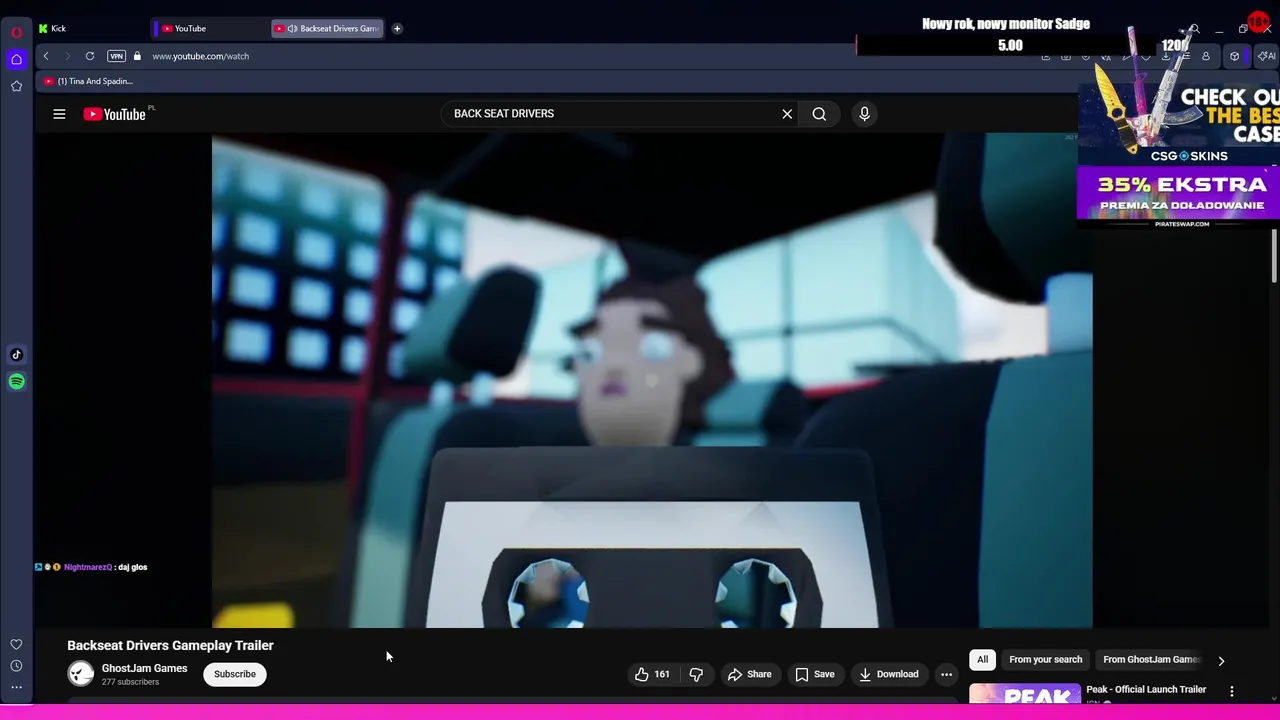Open the Opera sidebar home icon
Screen dimensions: 1280x720
tap(16, 59)
